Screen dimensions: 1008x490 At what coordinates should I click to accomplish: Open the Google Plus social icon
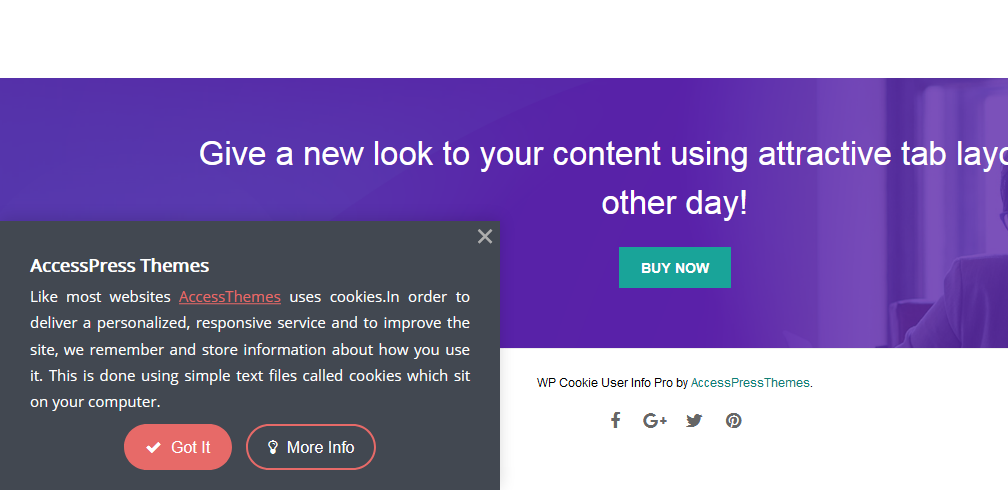coord(655,420)
